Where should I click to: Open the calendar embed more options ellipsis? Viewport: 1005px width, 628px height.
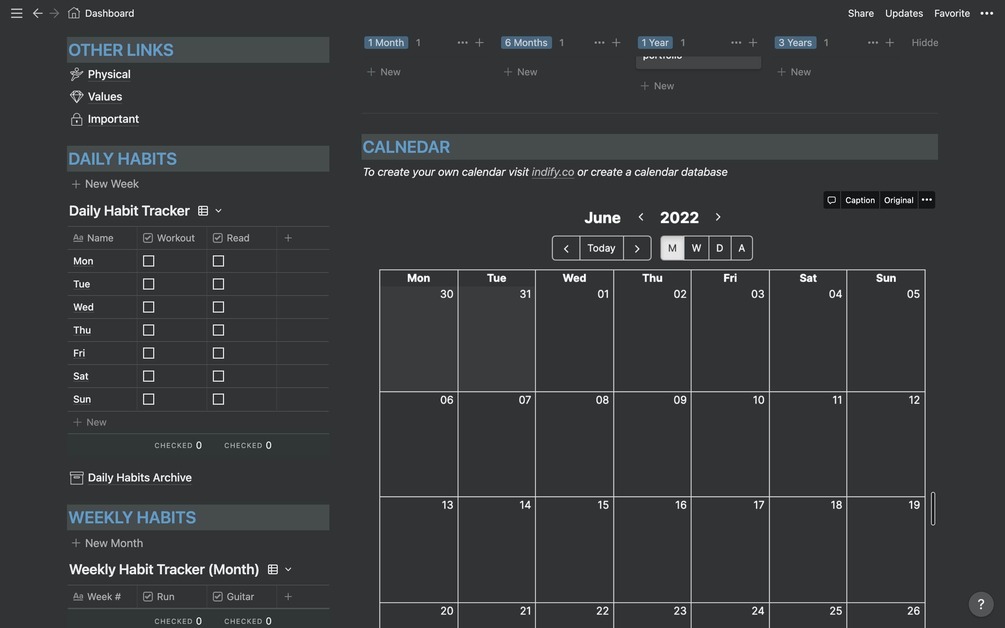point(927,200)
